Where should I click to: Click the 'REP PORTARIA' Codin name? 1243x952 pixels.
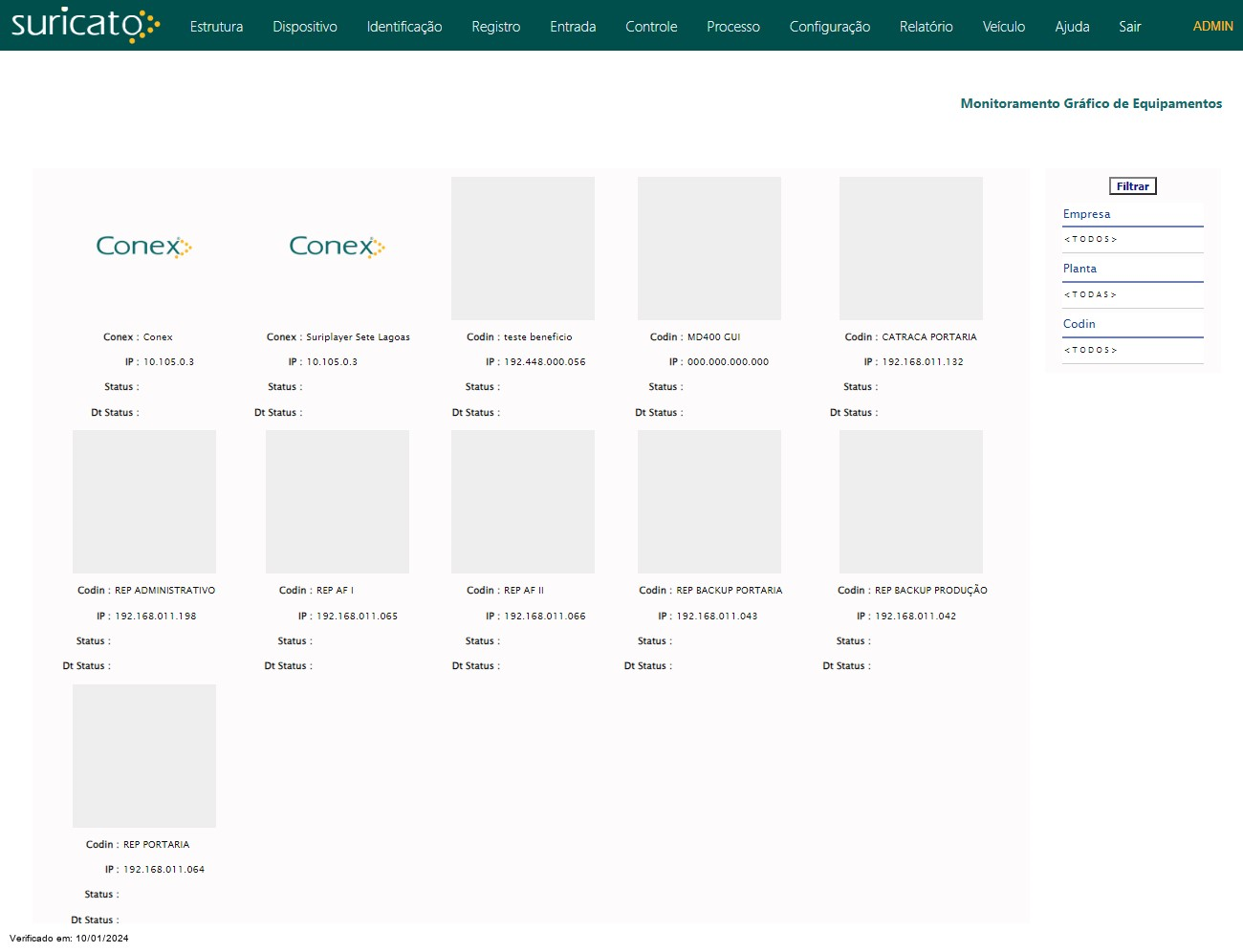[x=157, y=845]
